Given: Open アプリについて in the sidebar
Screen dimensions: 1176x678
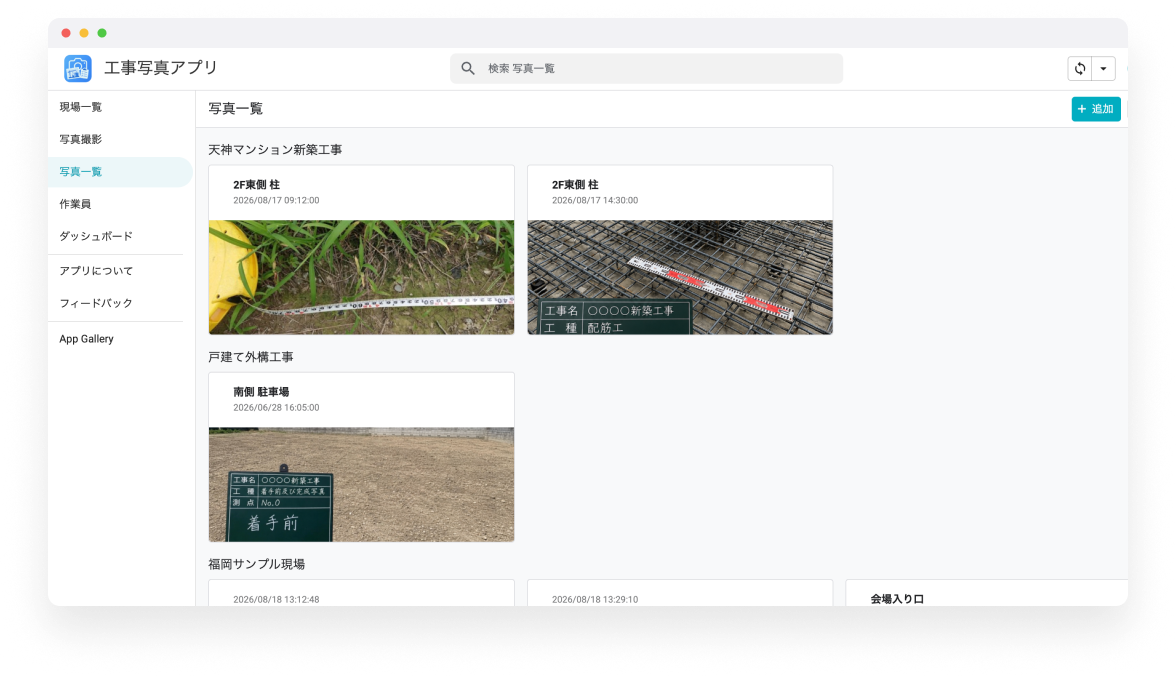Looking at the screenshot, I should 120,271.
